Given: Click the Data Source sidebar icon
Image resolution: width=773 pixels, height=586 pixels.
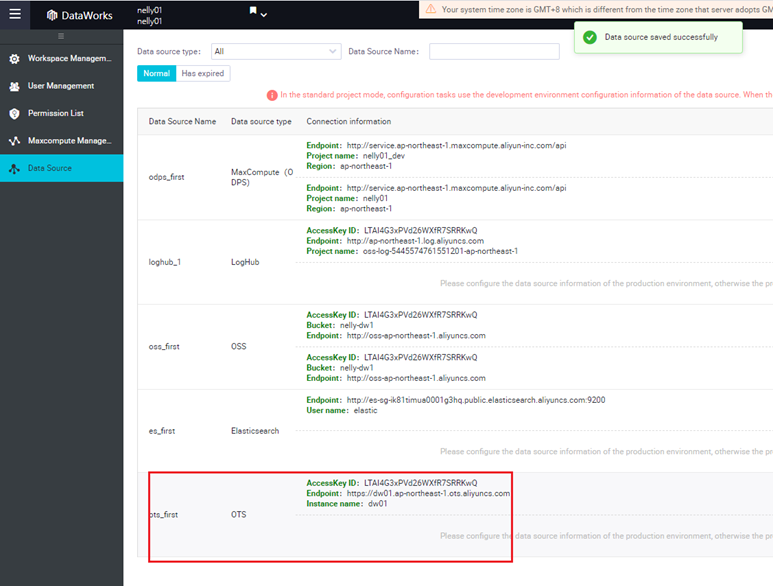Looking at the screenshot, I should click(x=14, y=169).
